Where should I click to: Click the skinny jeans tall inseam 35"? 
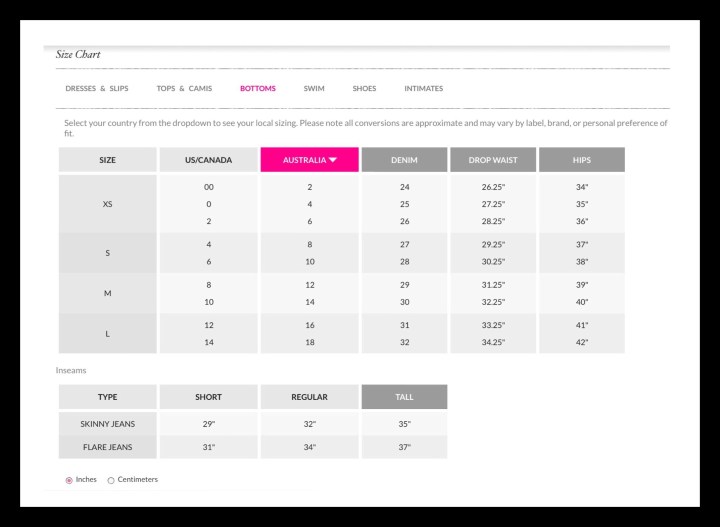pyautogui.click(x=405, y=424)
